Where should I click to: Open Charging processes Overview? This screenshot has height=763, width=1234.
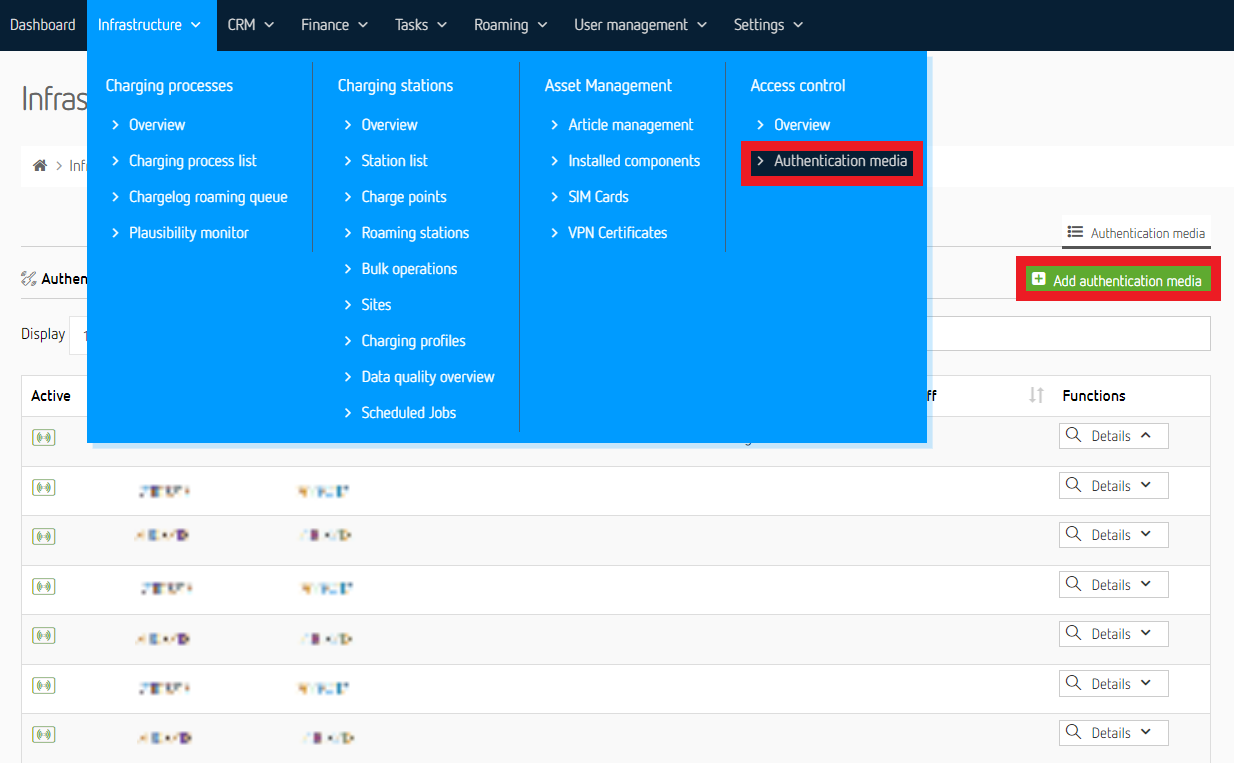click(157, 125)
